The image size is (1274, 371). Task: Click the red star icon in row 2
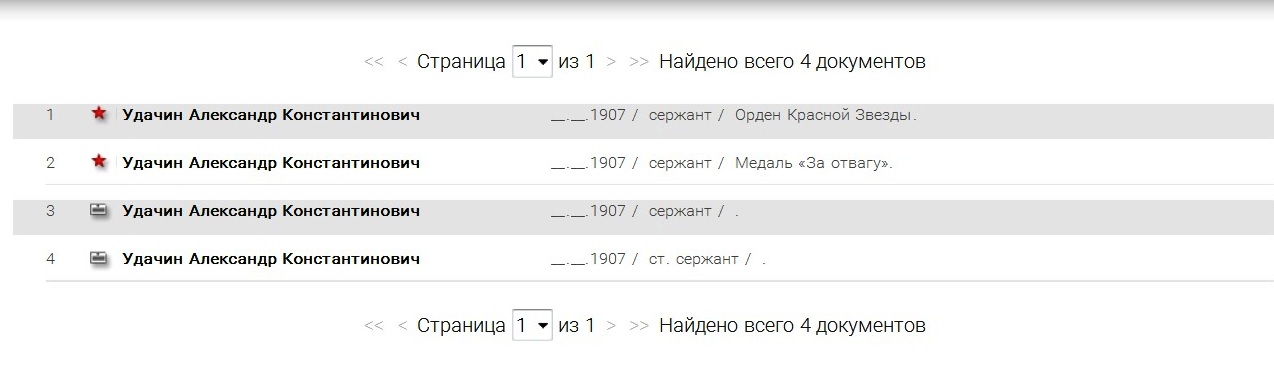click(99, 162)
